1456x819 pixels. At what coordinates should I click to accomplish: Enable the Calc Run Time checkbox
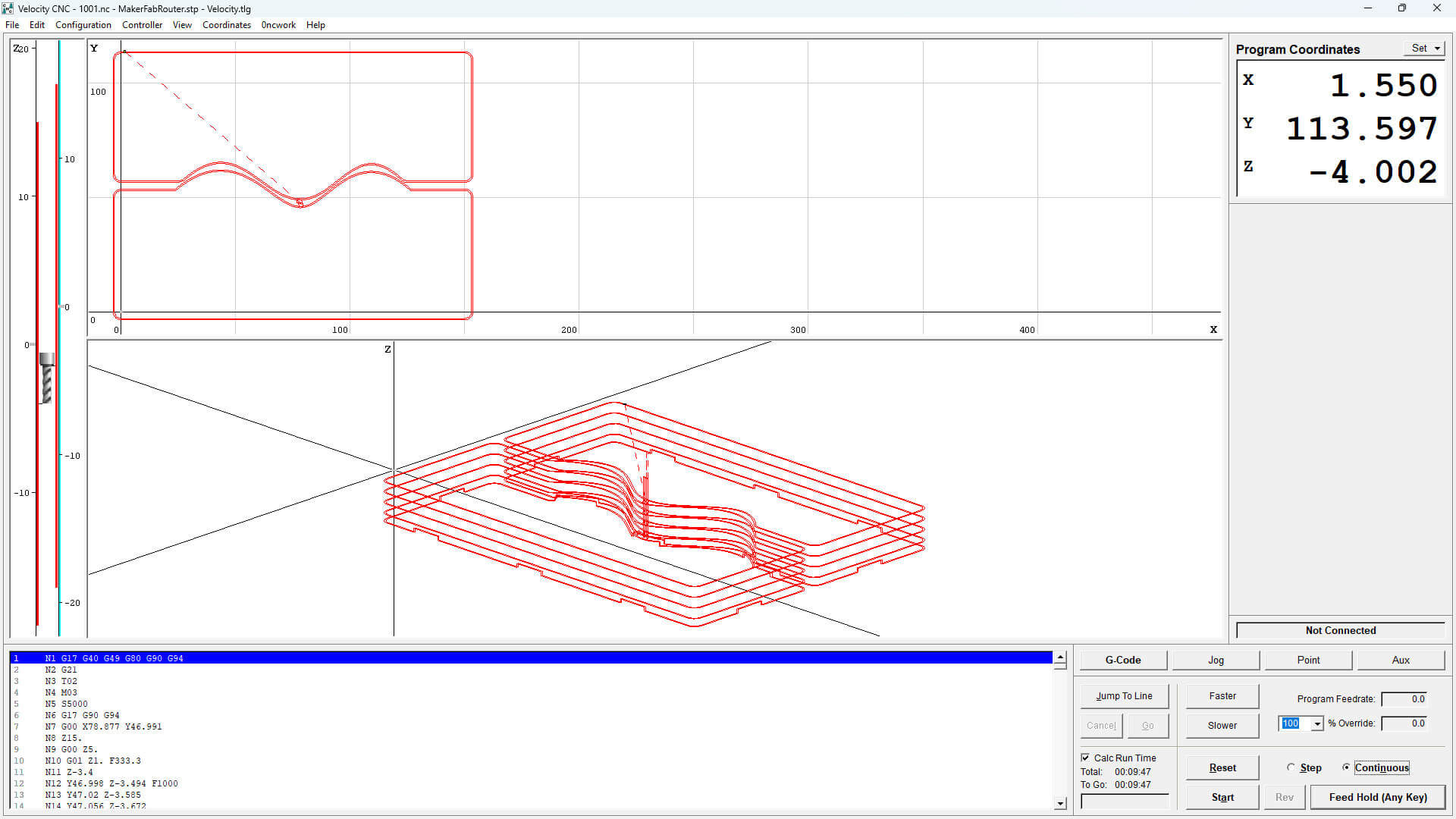point(1085,758)
